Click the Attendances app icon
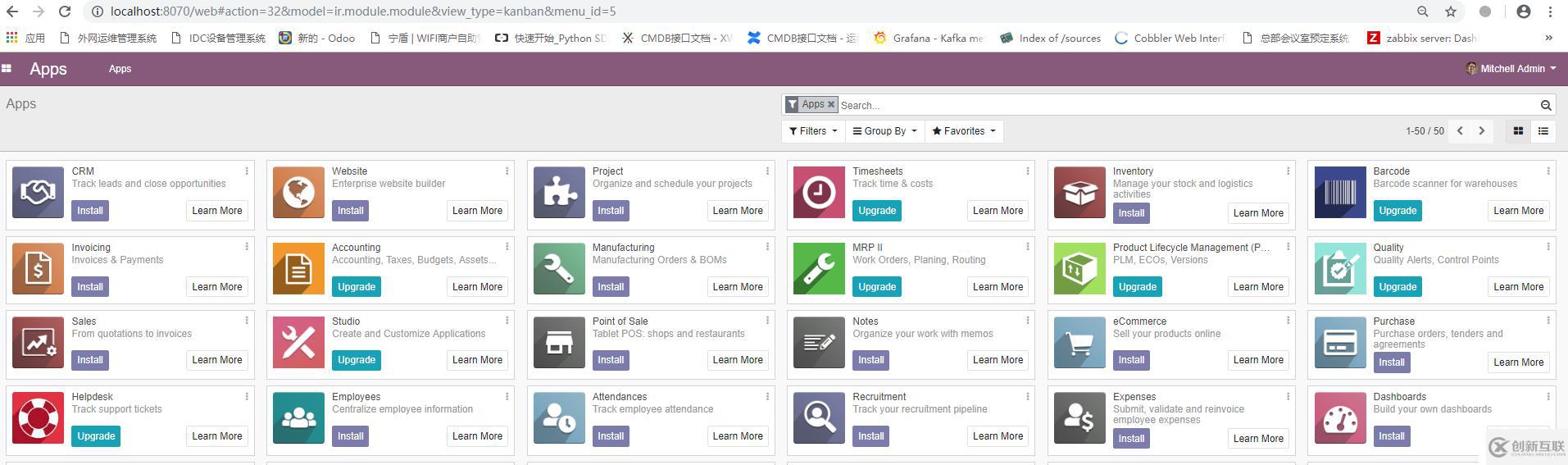The height and width of the screenshot is (465, 1568). point(559,418)
